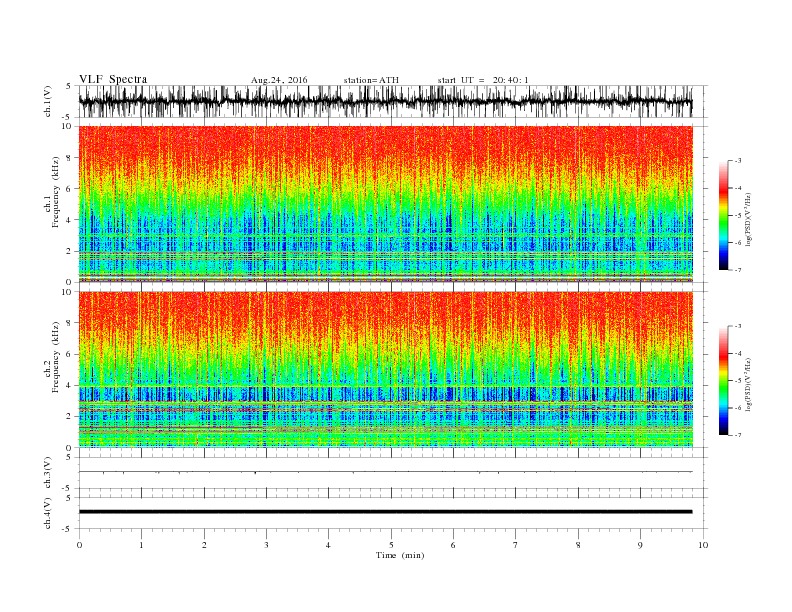Select the "start UT = 20:40: 1" label

click(483, 80)
